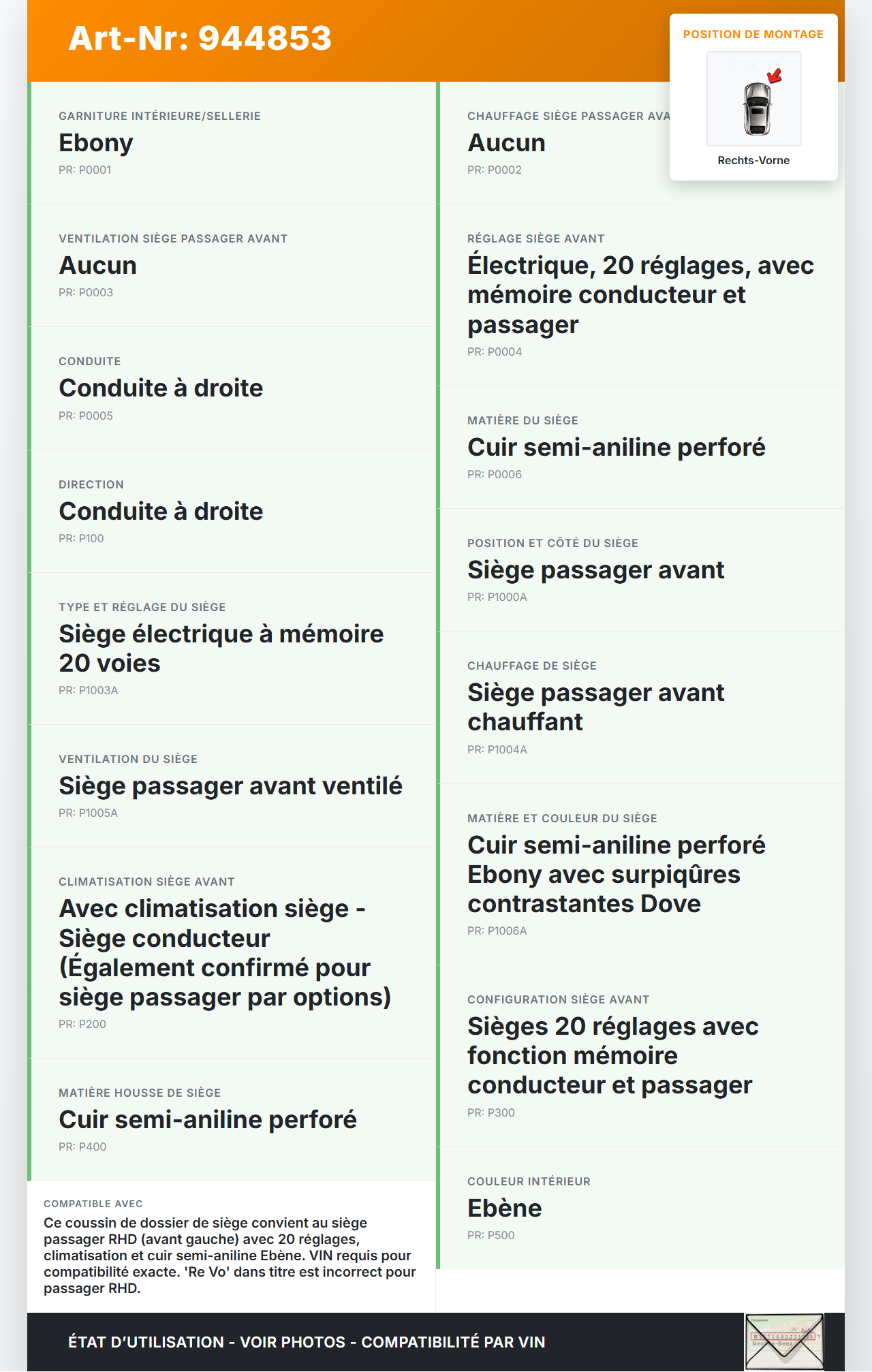Select the Position de Montage title
This screenshot has width=872, height=1372.
click(x=753, y=34)
